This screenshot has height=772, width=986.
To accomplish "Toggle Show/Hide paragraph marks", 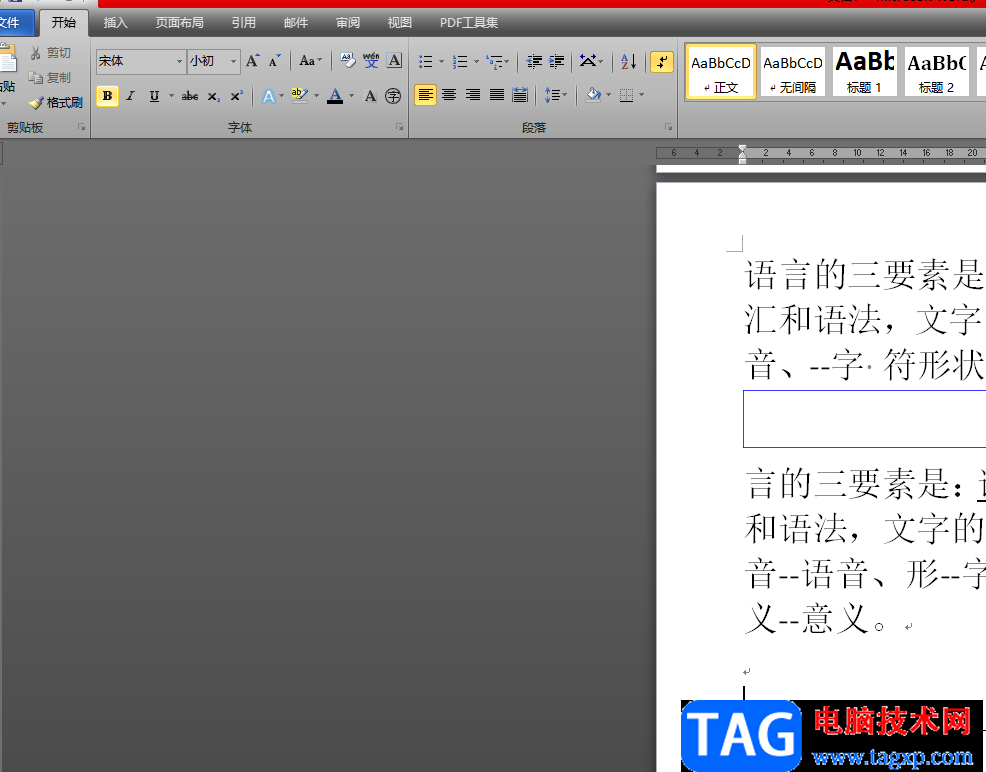I will pyautogui.click(x=662, y=62).
